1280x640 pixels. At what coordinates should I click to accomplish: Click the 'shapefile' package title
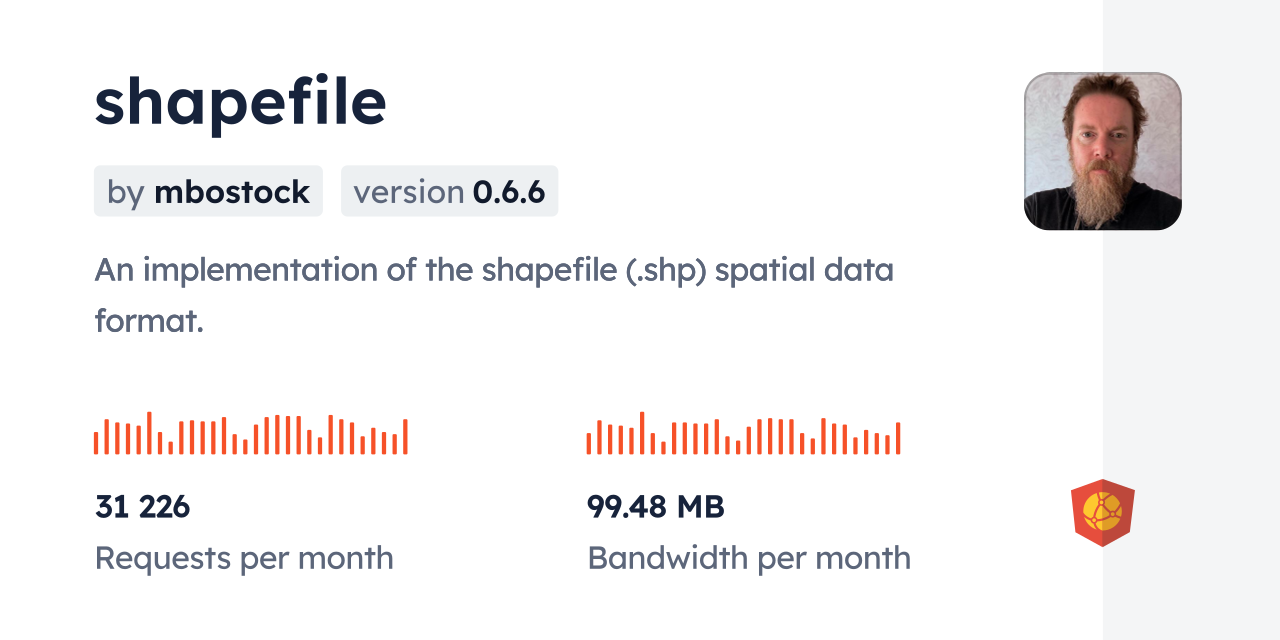pos(240,101)
